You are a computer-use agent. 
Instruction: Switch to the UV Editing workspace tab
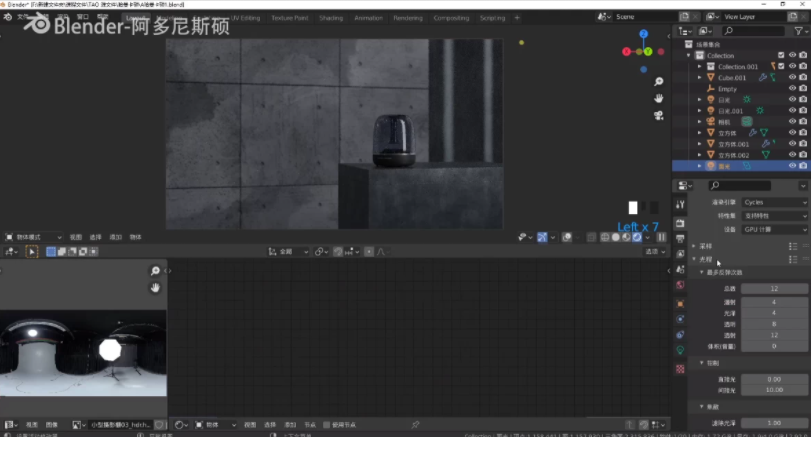point(246,18)
